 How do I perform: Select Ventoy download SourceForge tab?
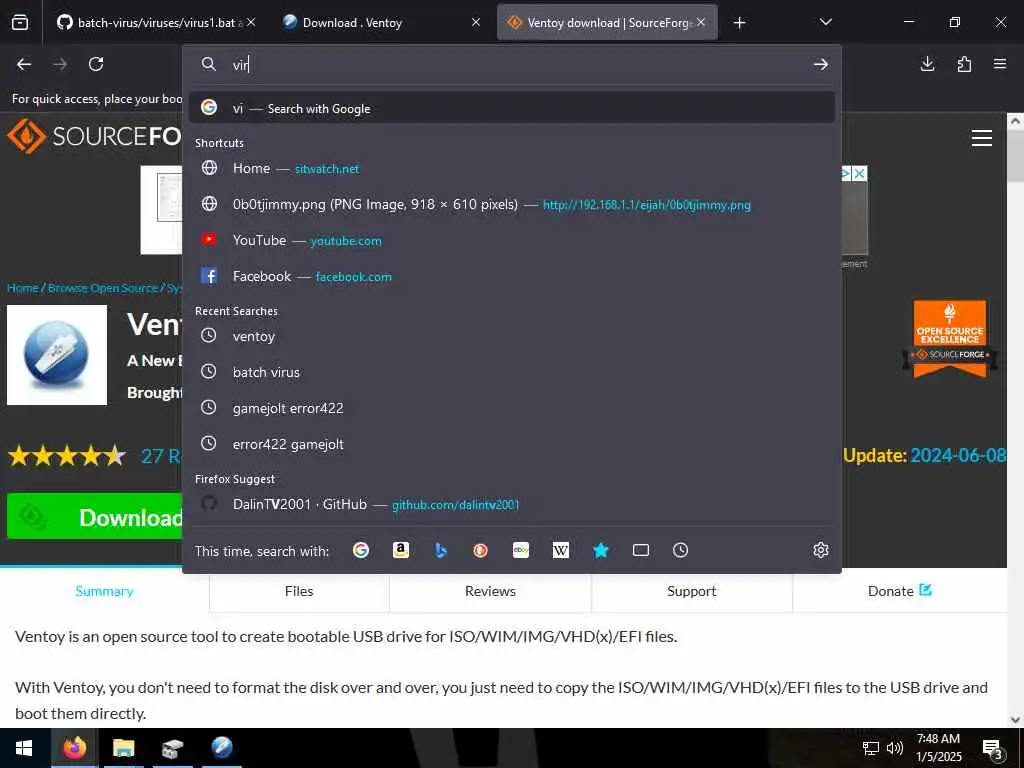(x=607, y=23)
